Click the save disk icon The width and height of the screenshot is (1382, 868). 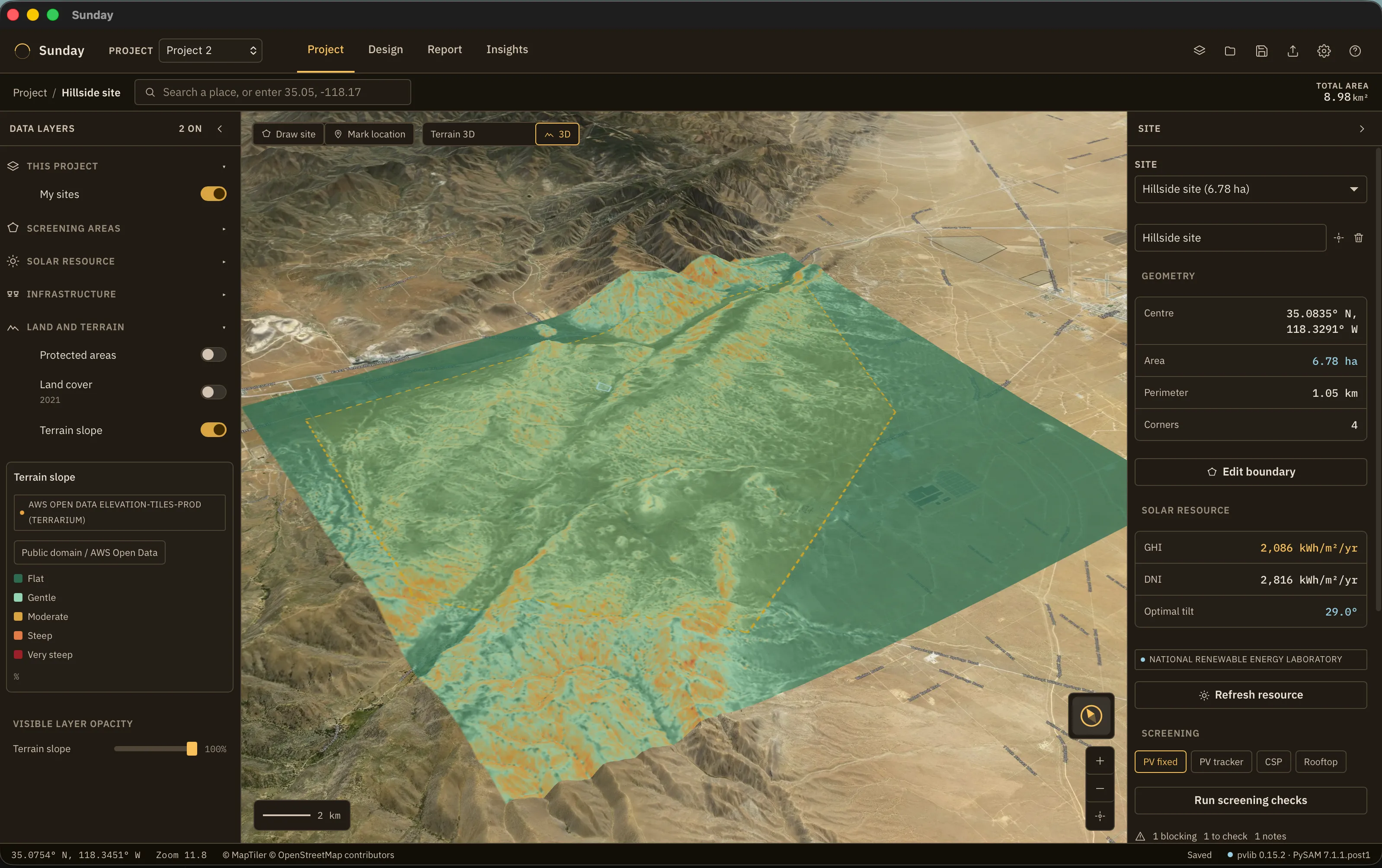click(1261, 51)
